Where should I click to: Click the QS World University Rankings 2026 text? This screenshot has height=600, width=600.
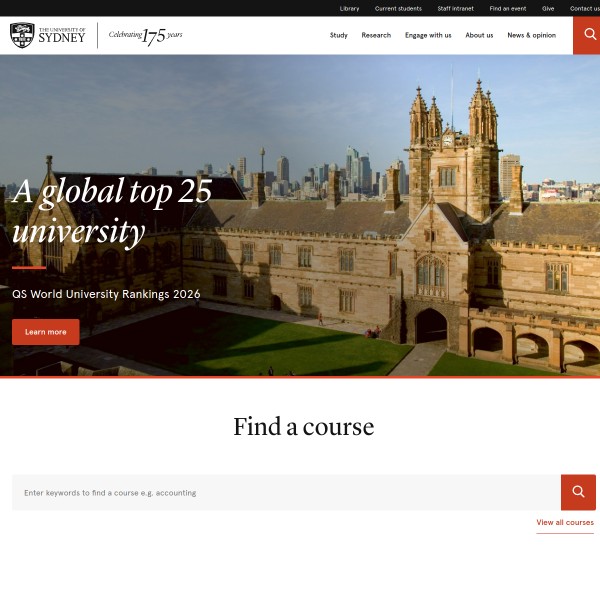[106, 294]
